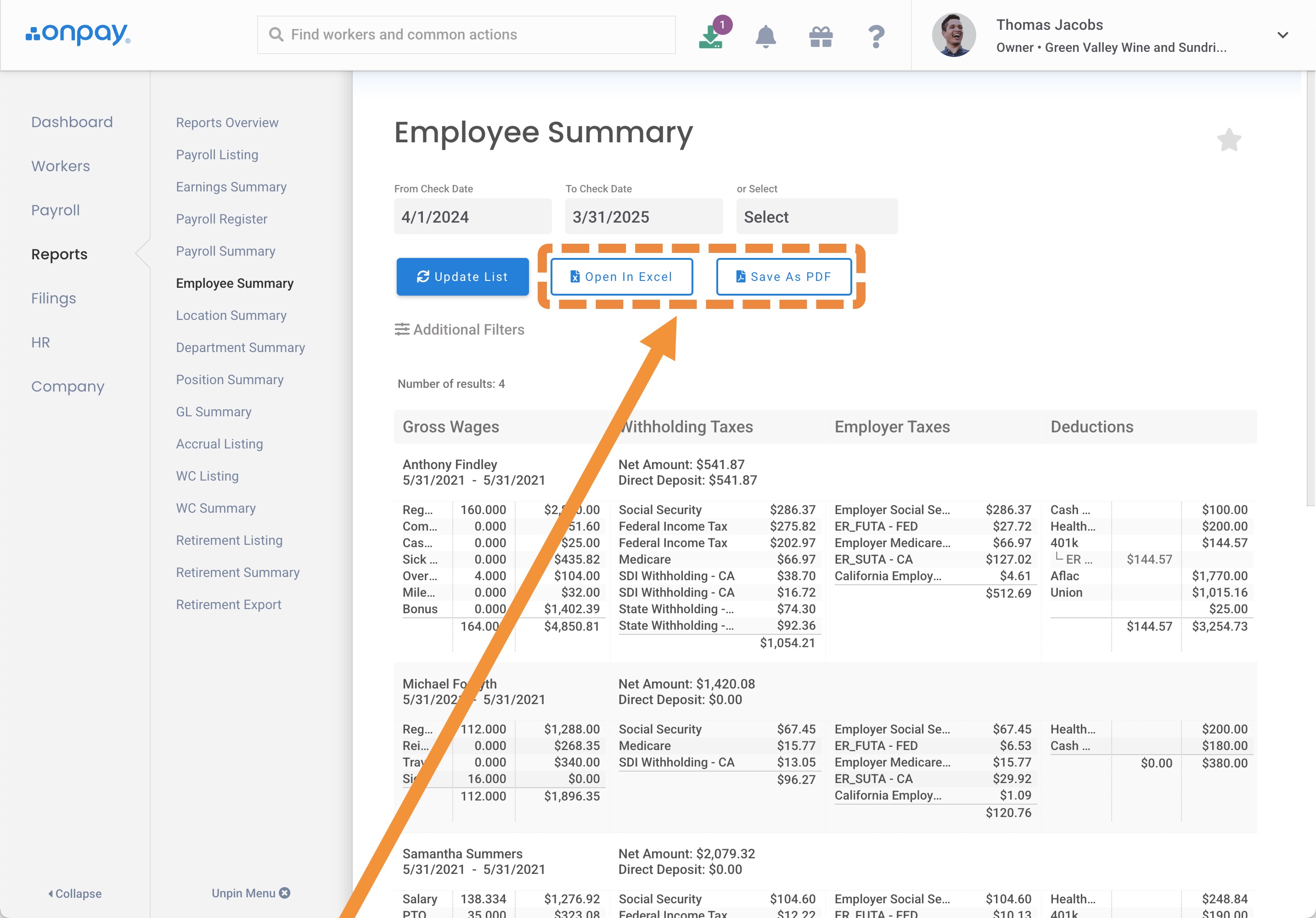Open WC Listing report
The height and width of the screenshot is (918, 1316).
point(207,476)
